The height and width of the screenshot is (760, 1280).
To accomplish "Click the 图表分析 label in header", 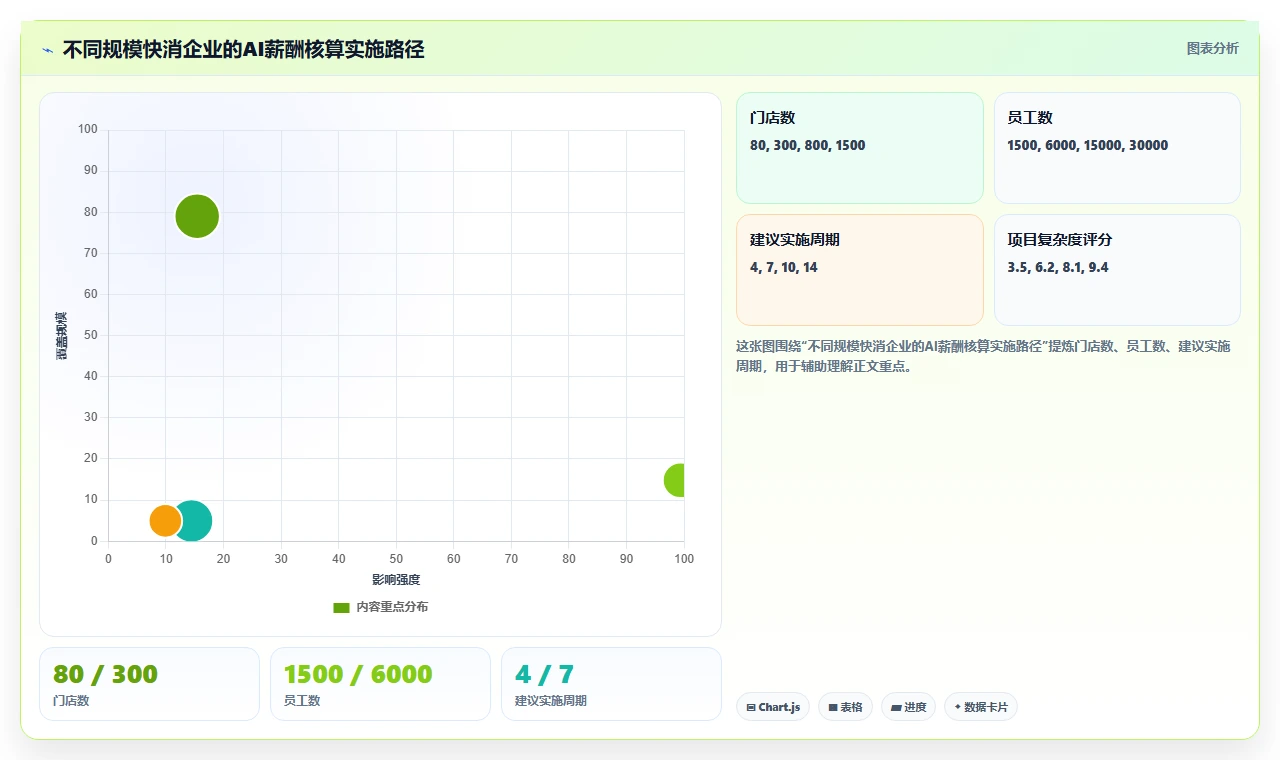I will 1212,48.
